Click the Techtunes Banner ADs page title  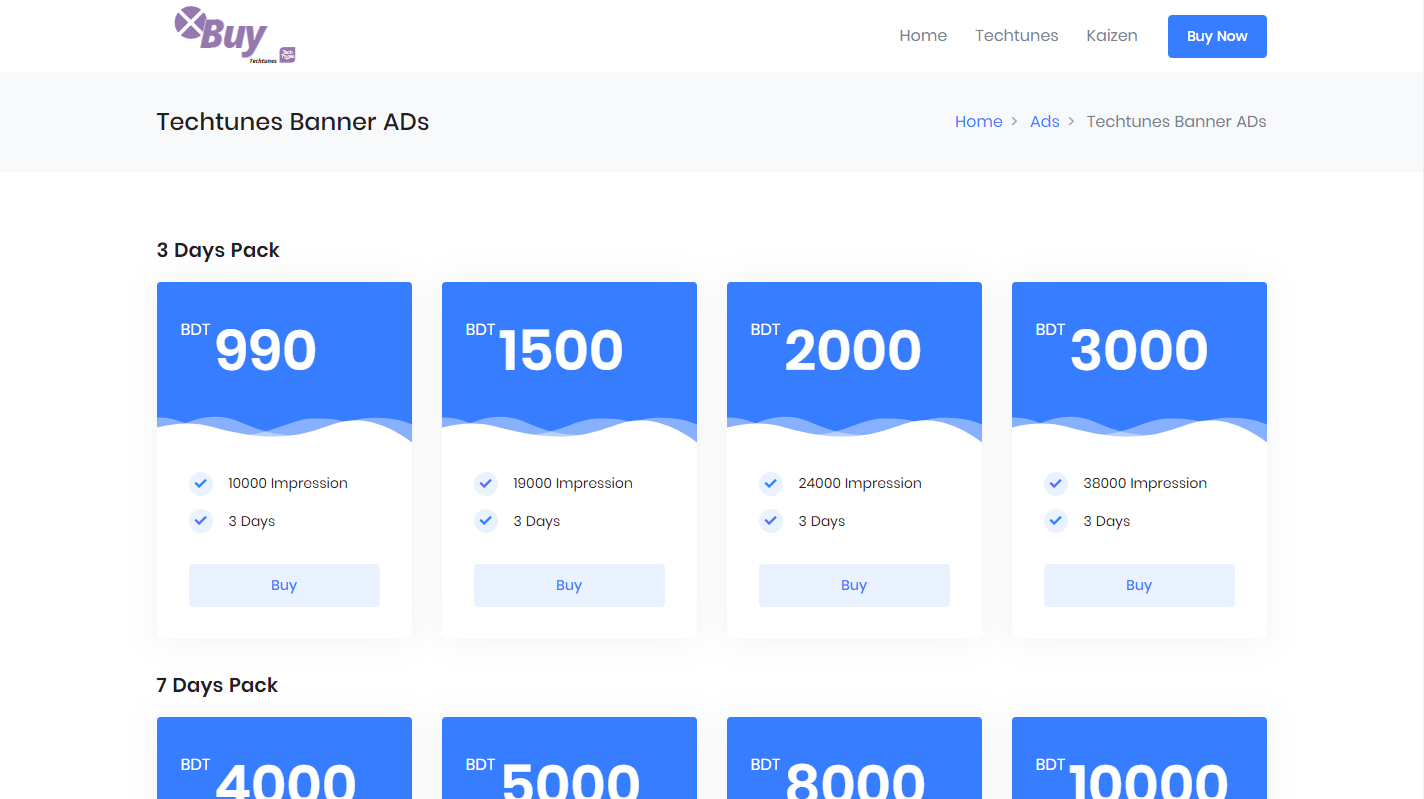(293, 122)
